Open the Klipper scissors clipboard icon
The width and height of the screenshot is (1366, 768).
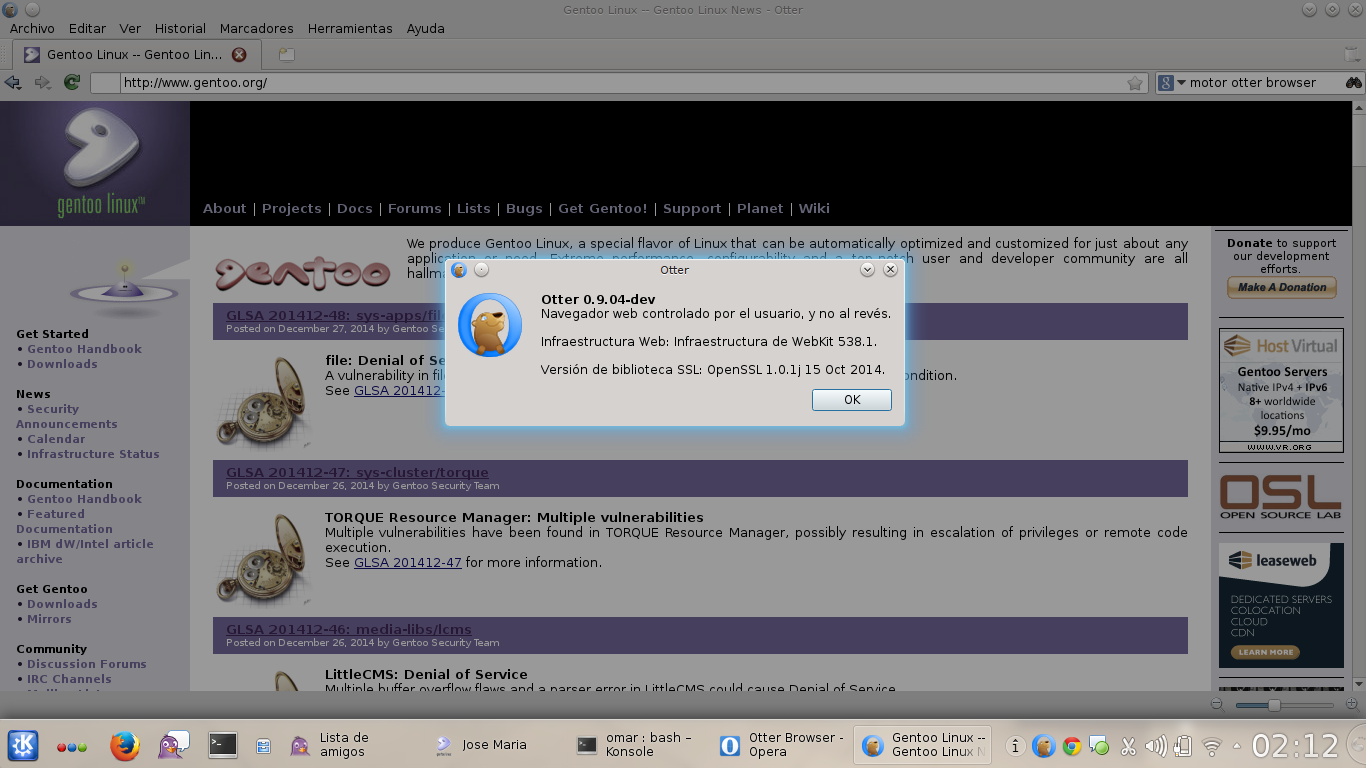pyautogui.click(x=1128, y=746)
